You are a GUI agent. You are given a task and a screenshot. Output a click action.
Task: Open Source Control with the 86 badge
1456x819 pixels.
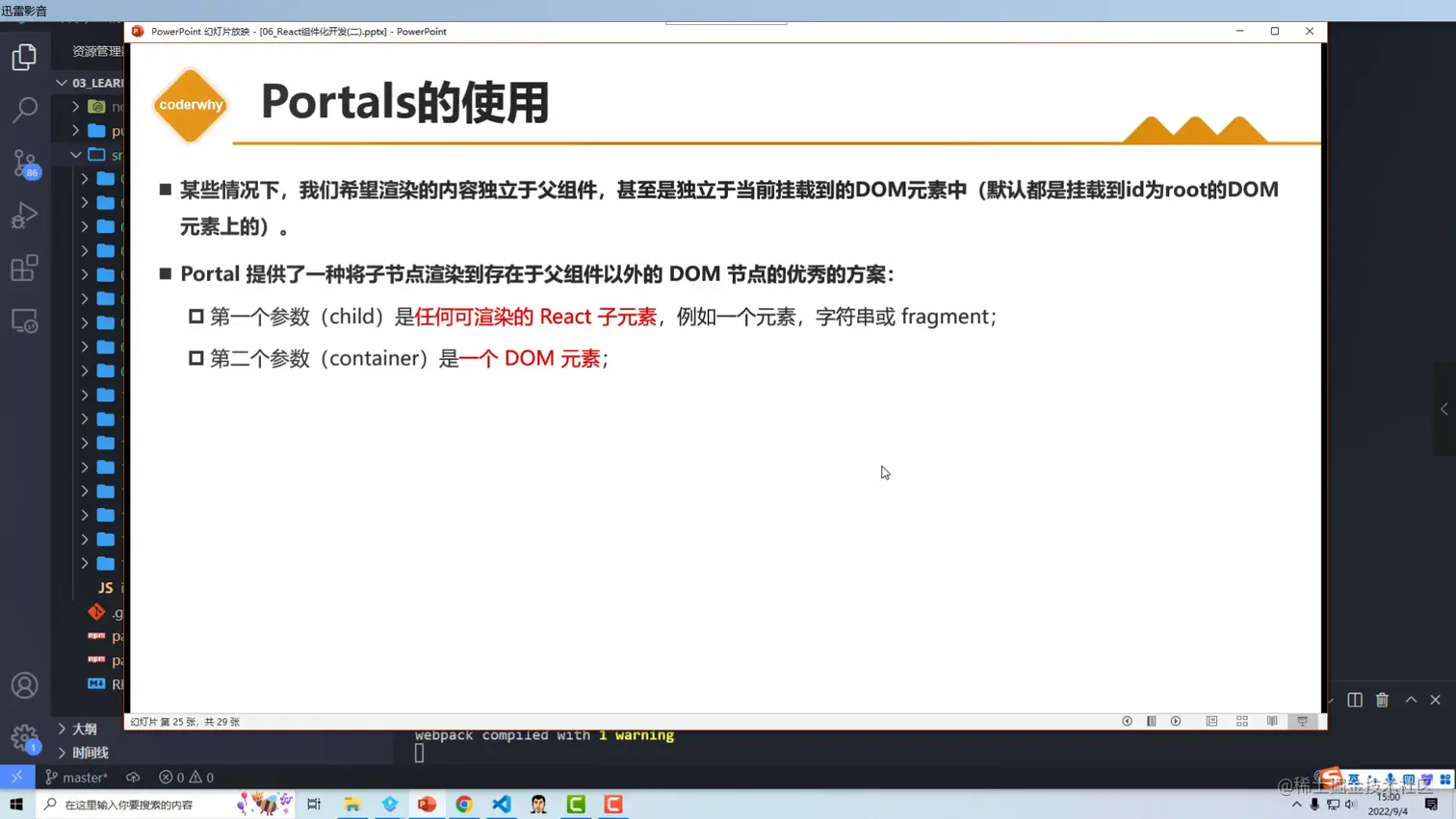pyautogui.click(x=25, y=163)
